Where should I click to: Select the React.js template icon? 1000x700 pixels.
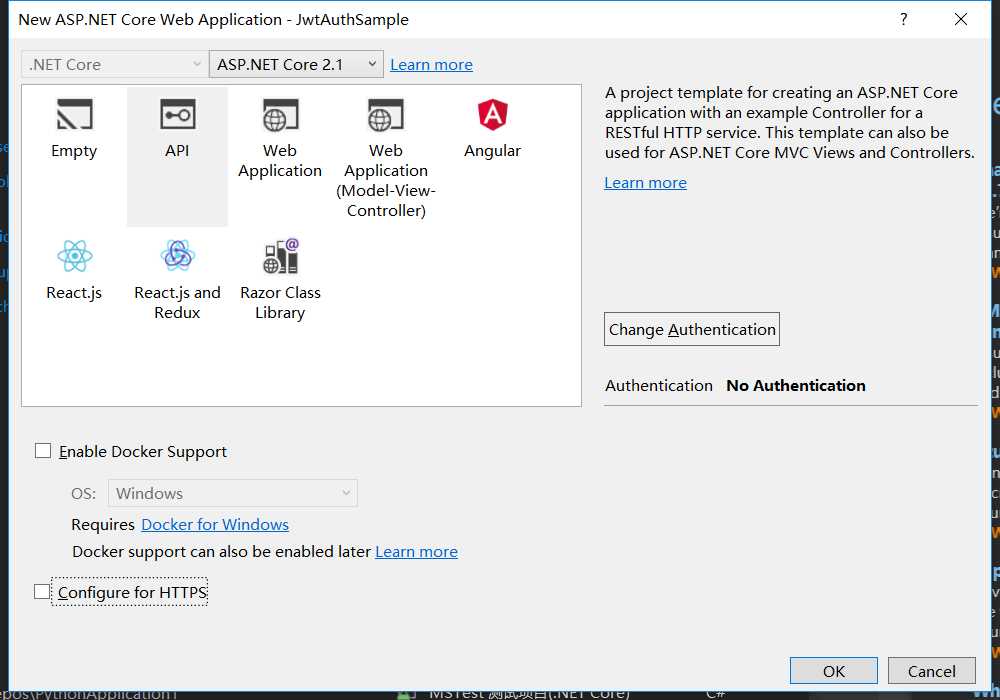pyautogui.click(x=75, y=256)
